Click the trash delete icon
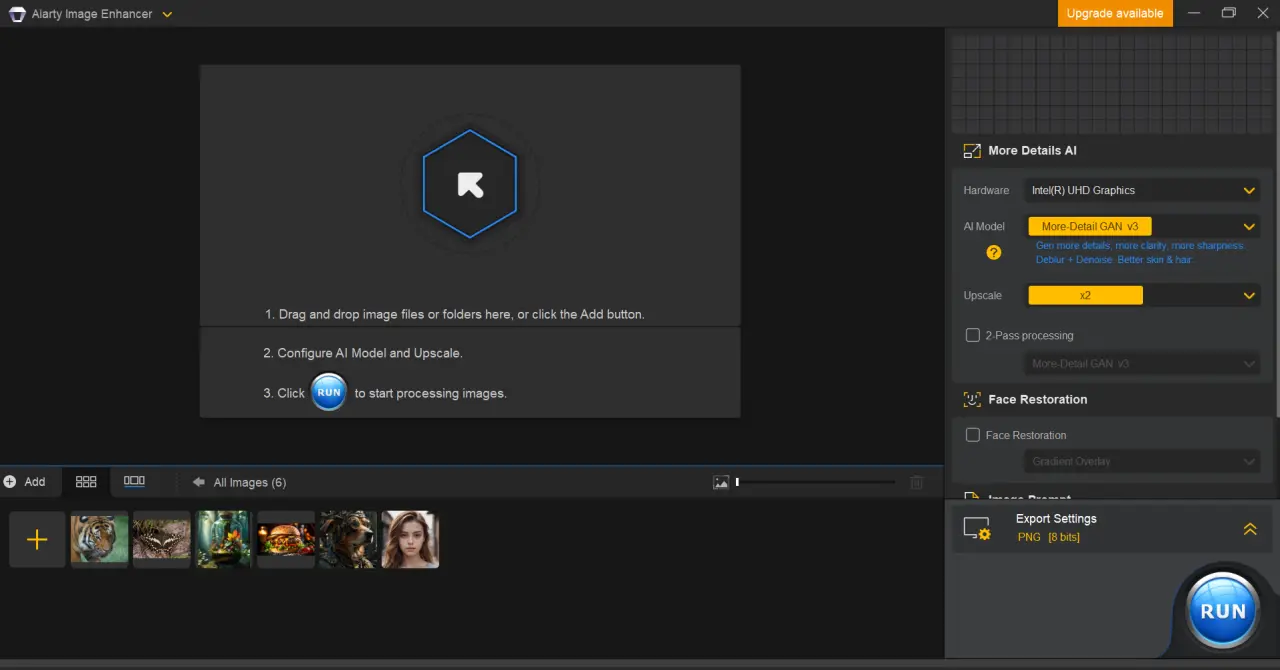 tap(917, 482)
